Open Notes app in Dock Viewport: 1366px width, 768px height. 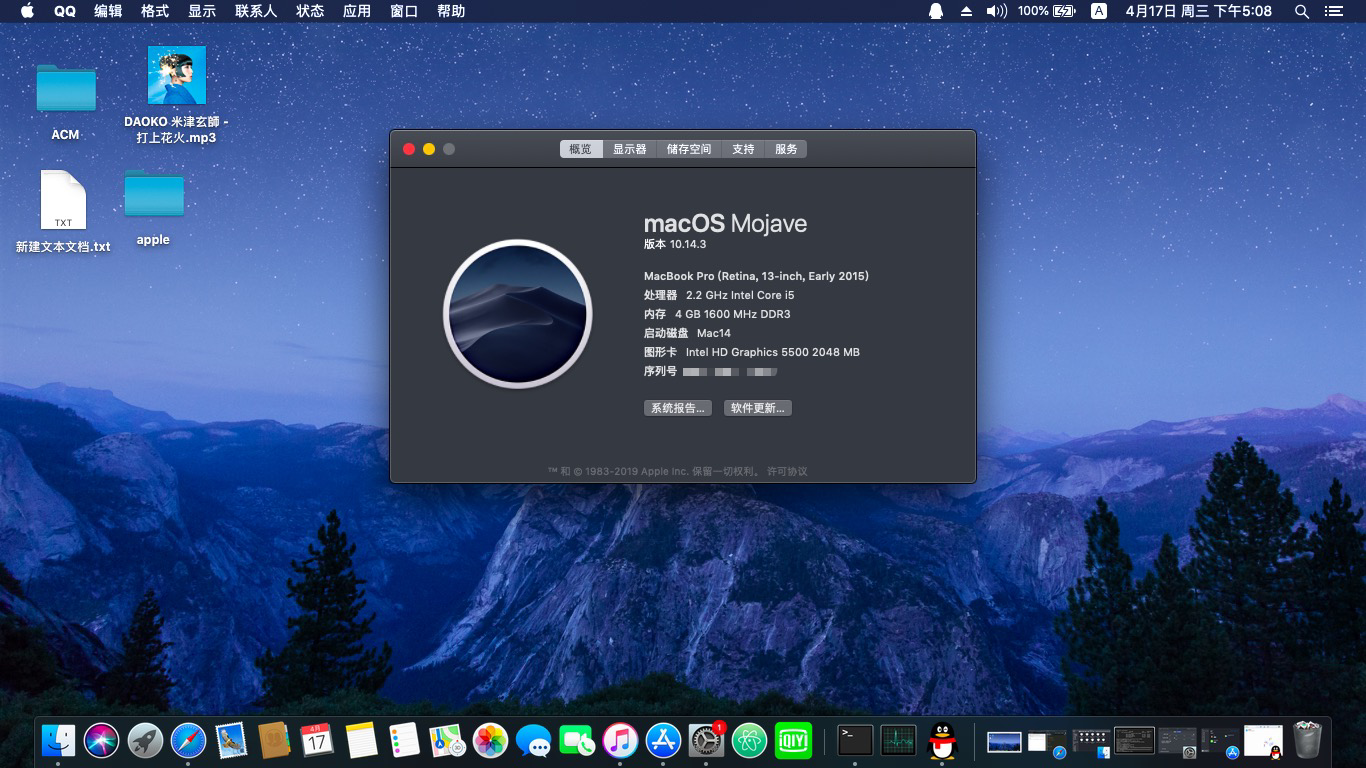point(361,741)
